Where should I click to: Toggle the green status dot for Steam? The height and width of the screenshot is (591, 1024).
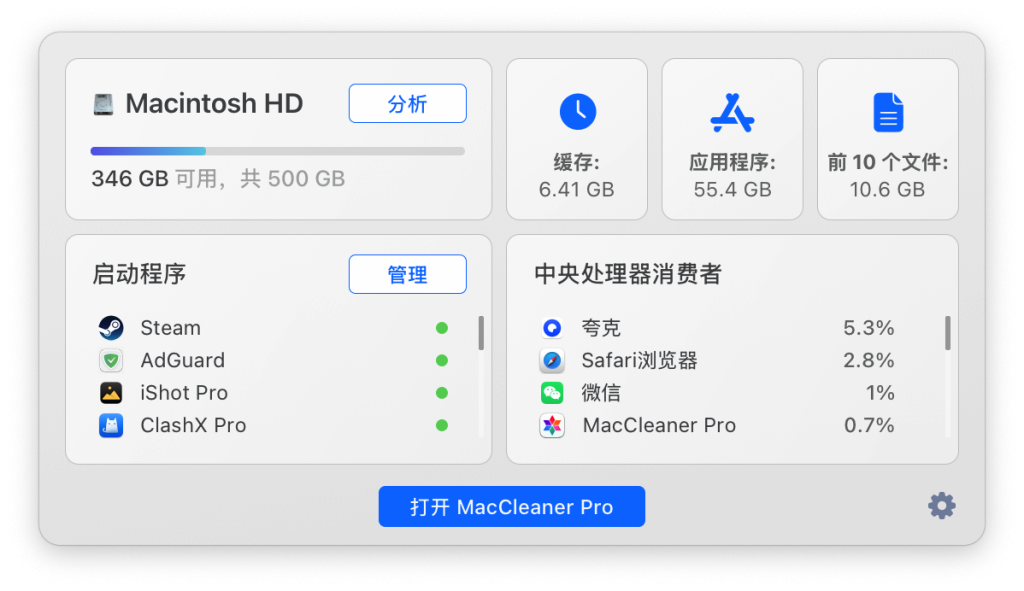[x=442, y=328]
